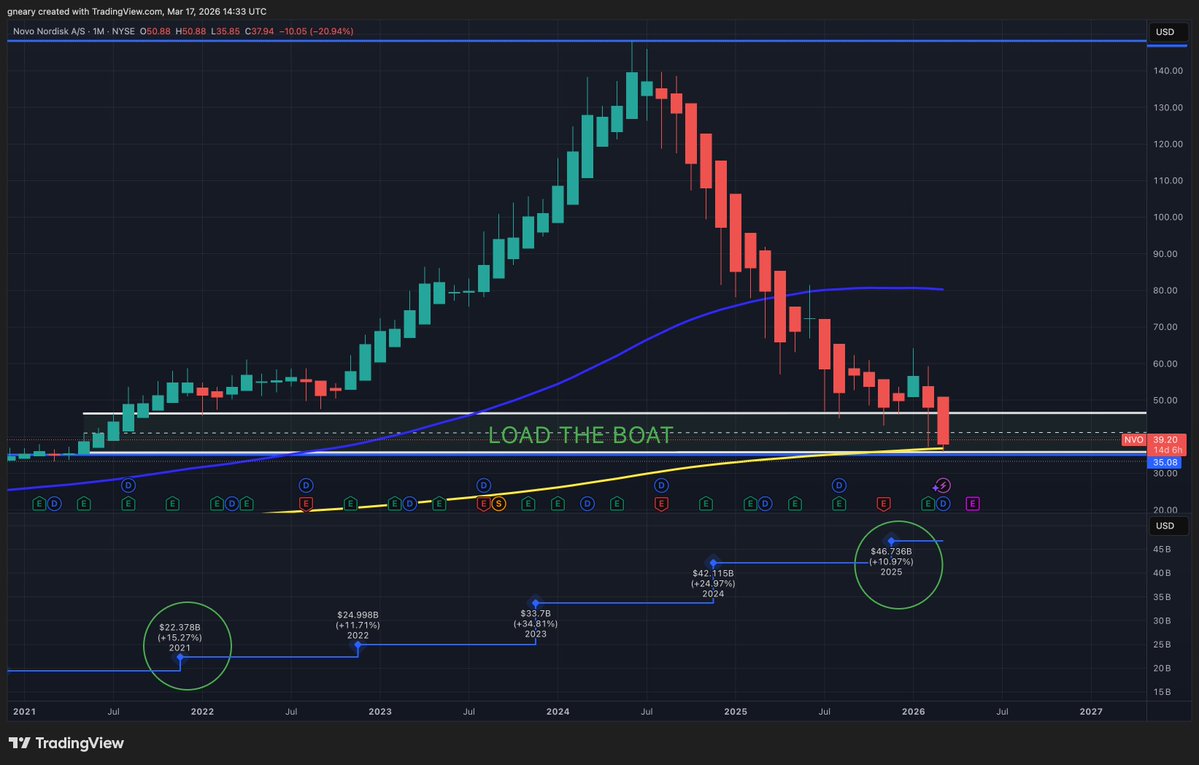1199x765 pixels.
Task: Click the Novo Nordisk A/S symbol title
Action: [x=49, y=31]
